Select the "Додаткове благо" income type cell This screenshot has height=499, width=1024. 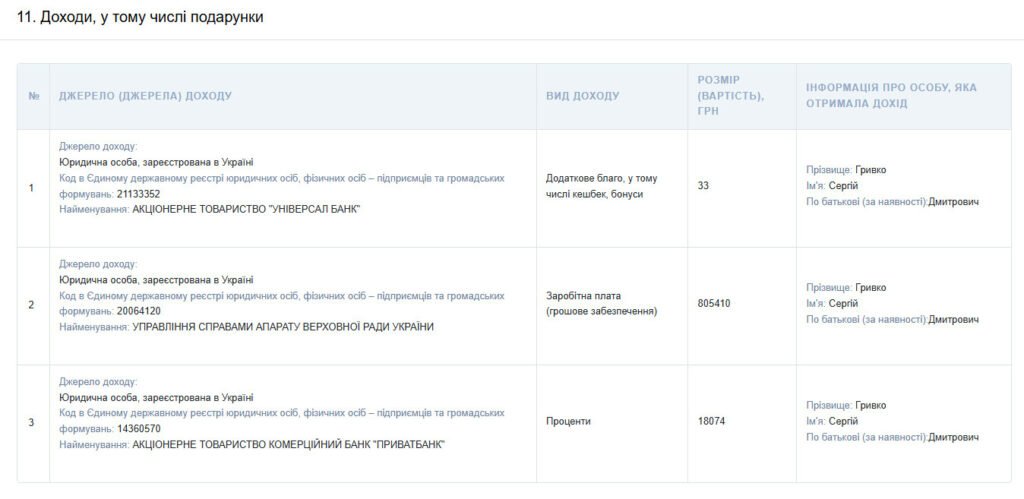tap(601, 186)
